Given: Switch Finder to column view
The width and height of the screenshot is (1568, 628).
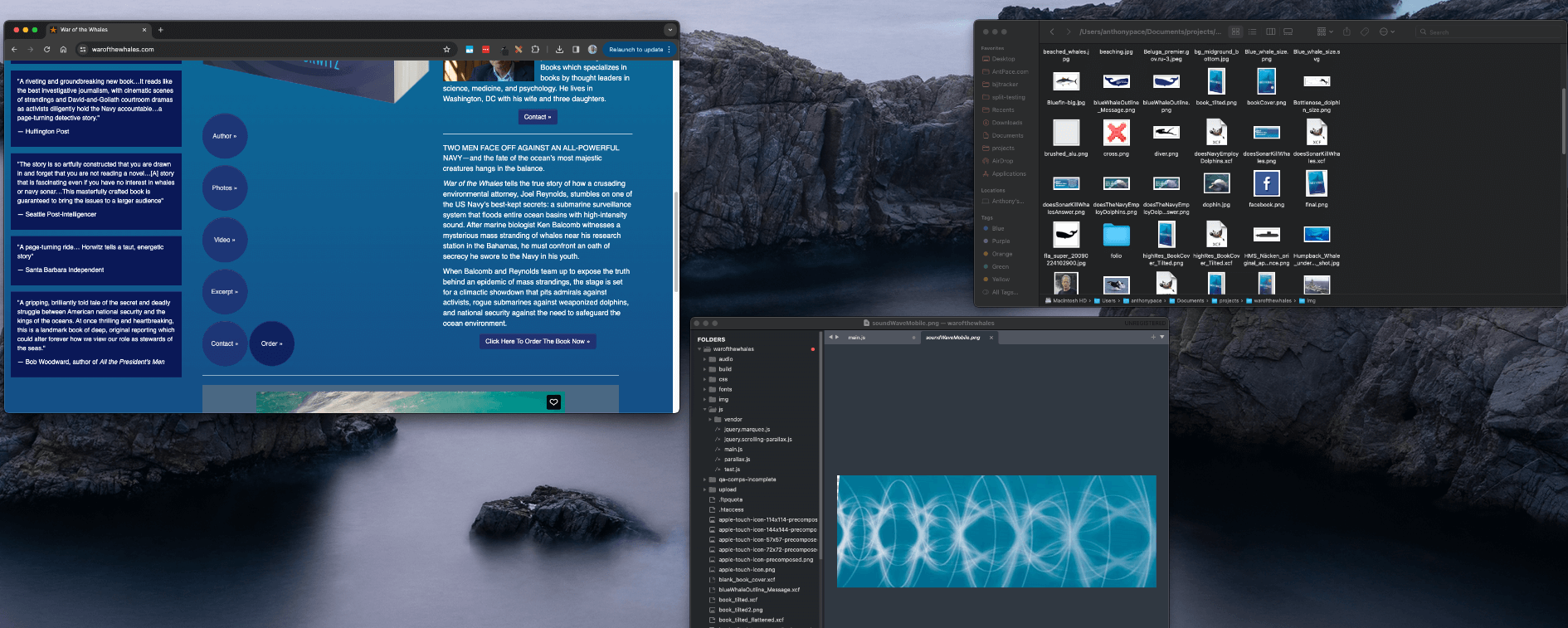Looking at the screenshot, I should (x=1270, y=32).
